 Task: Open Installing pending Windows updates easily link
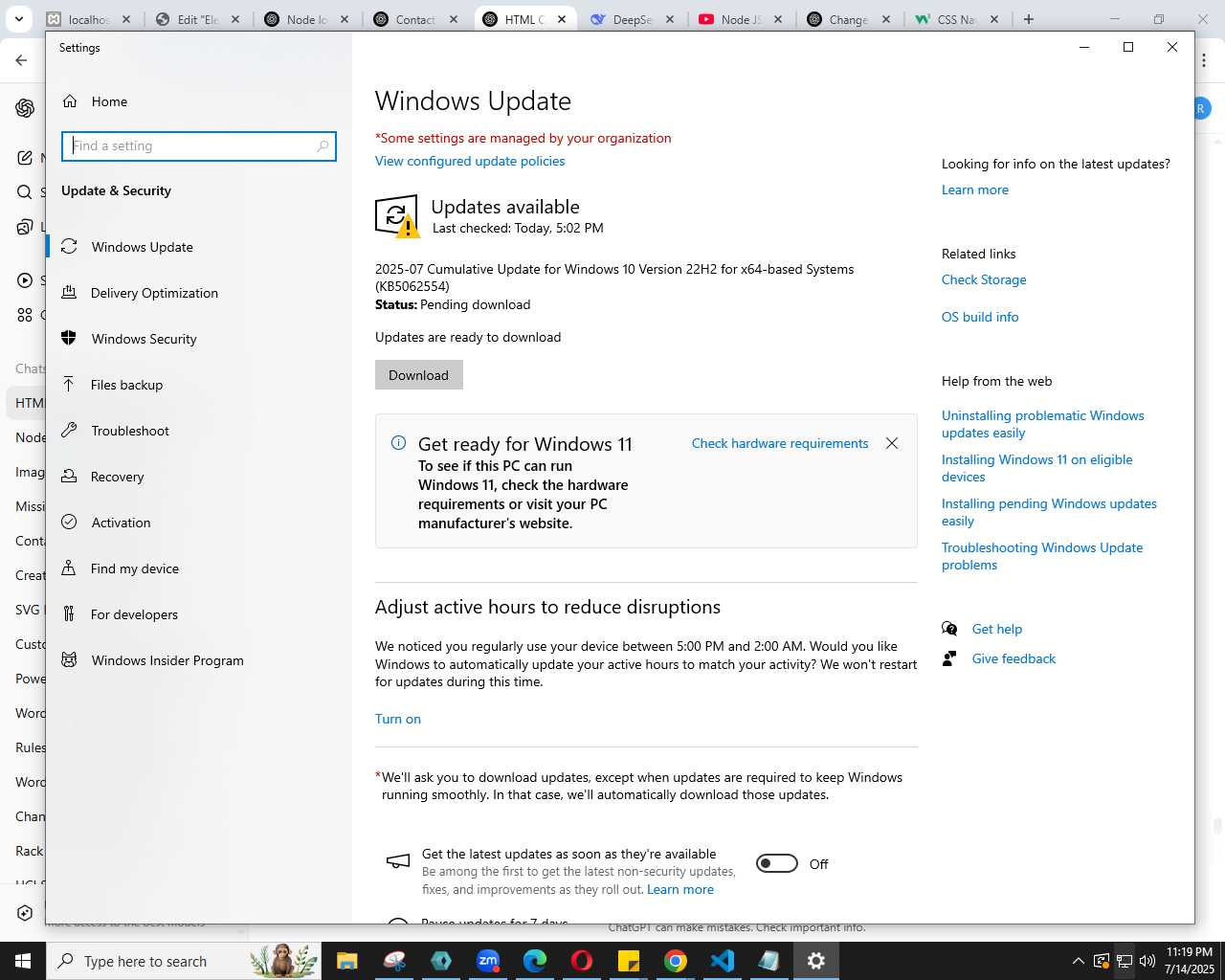tap(1049, 512)
